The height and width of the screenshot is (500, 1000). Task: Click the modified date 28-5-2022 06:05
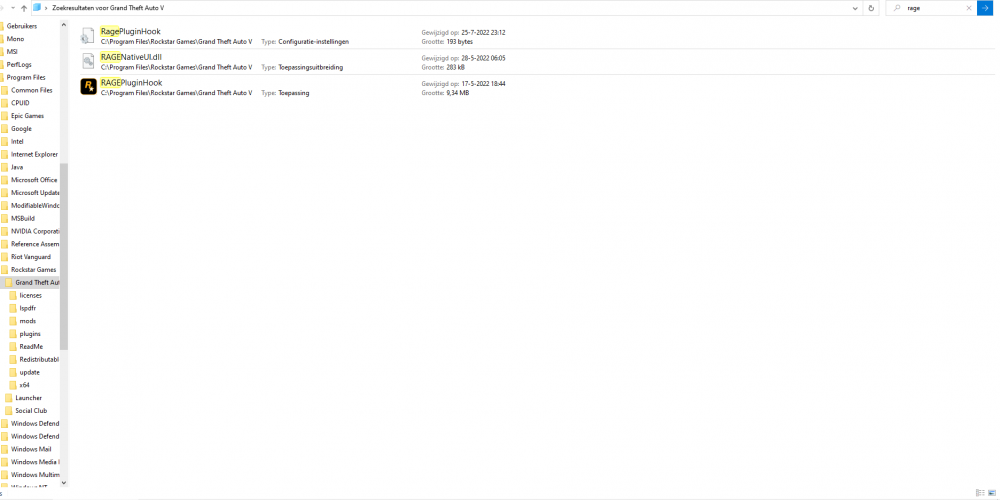click(483, 57)
